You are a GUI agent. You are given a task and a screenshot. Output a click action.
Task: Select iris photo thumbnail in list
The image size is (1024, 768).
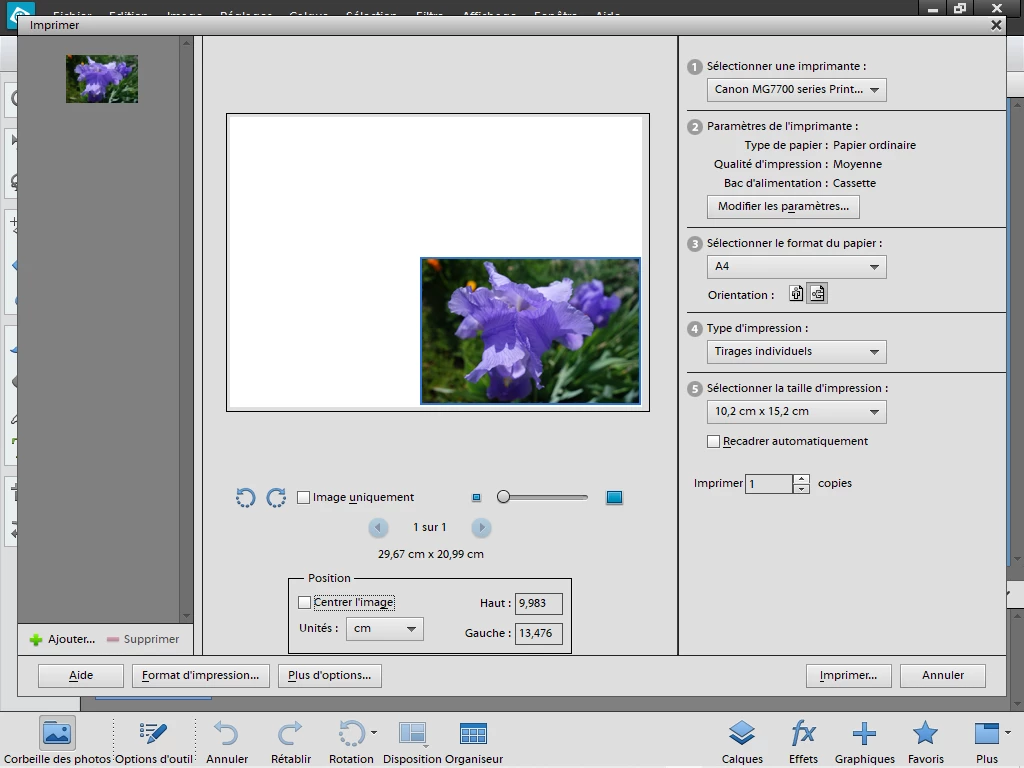click(102, 79)
